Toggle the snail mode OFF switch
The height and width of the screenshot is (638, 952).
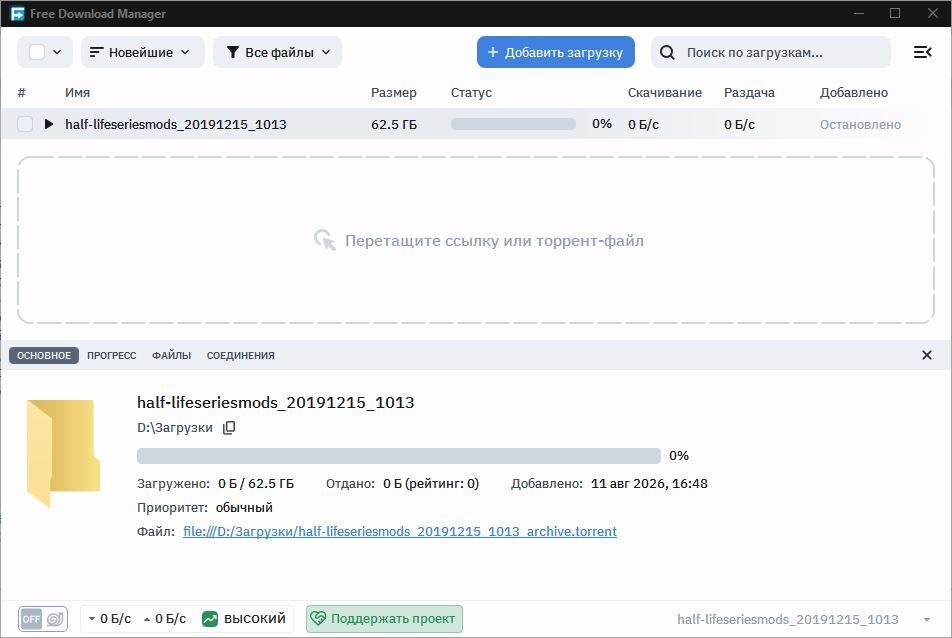42,619
